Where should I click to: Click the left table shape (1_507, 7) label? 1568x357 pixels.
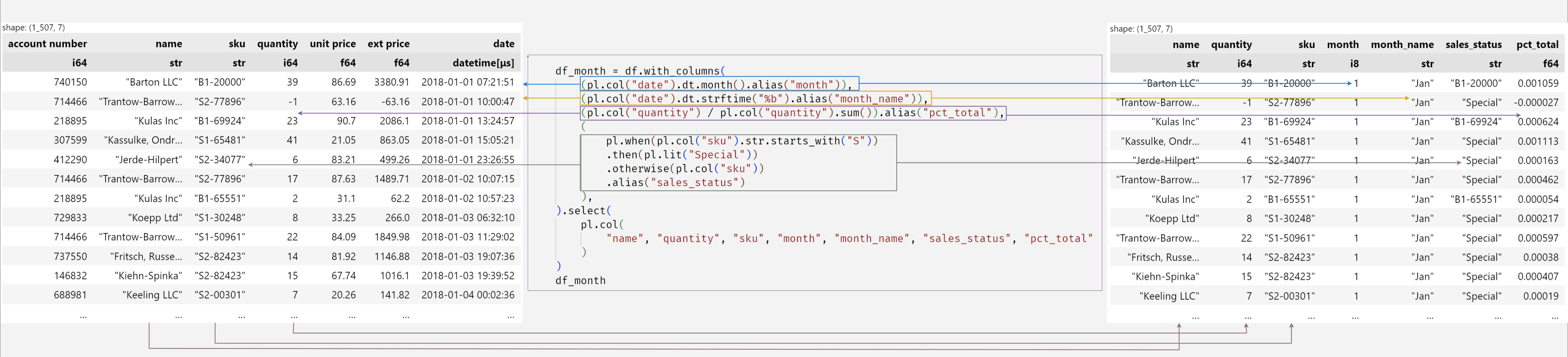[x=33, y=27]
